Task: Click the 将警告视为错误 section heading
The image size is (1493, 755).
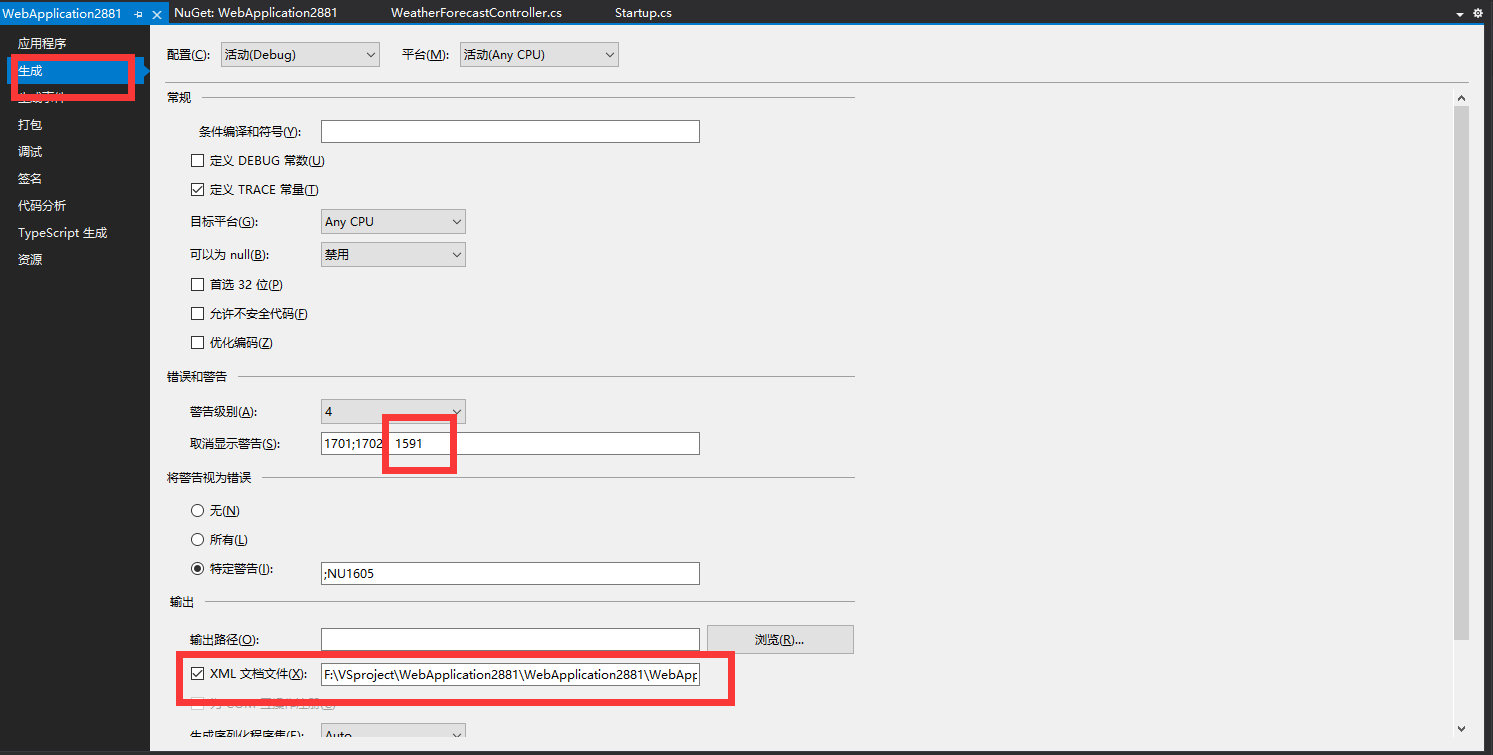Action: click(x=208, y=477)
